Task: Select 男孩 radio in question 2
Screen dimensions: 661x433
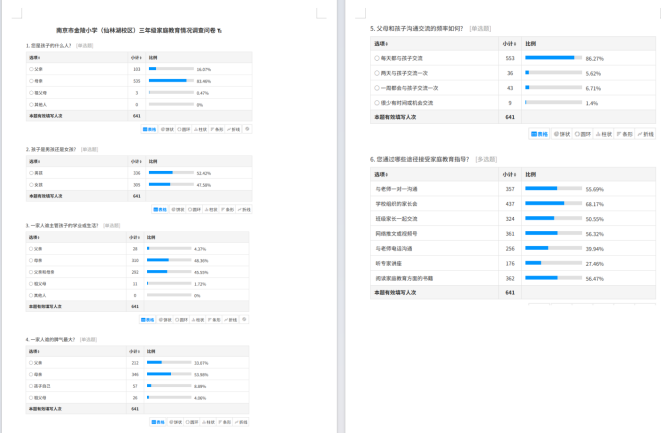Action: click(31, 173)
